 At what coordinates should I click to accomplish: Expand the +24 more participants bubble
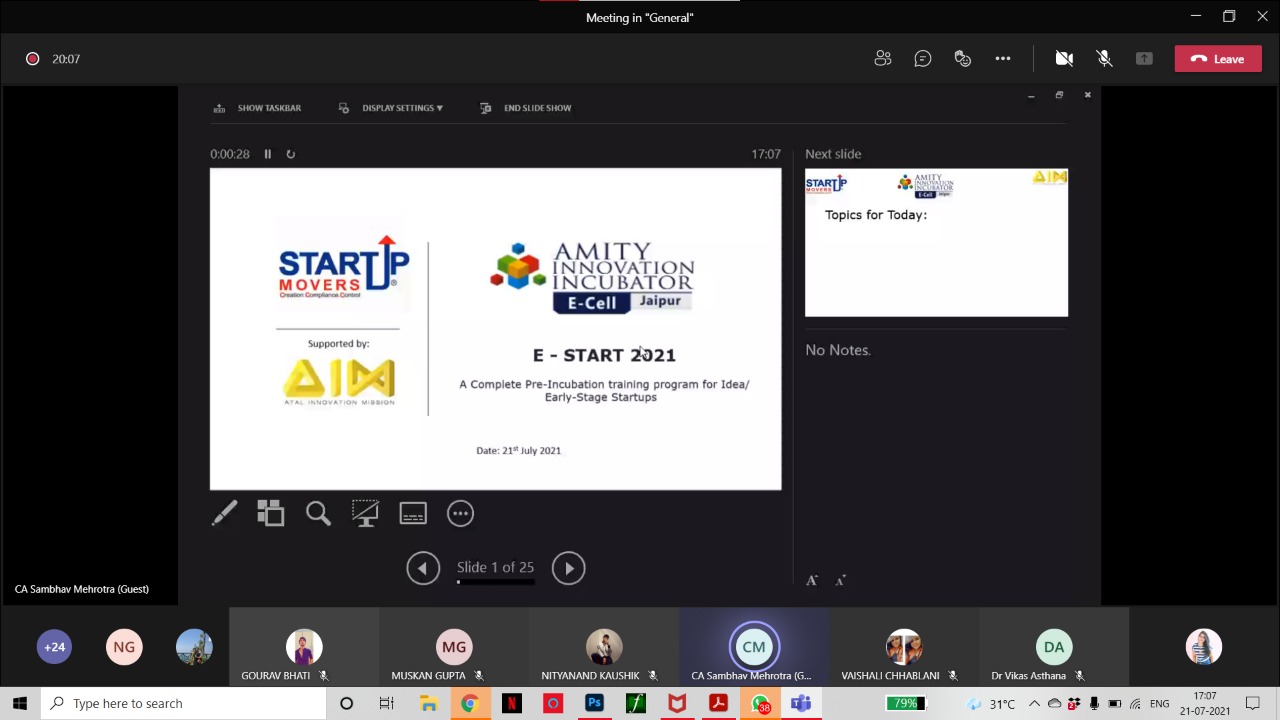[54, 647]
